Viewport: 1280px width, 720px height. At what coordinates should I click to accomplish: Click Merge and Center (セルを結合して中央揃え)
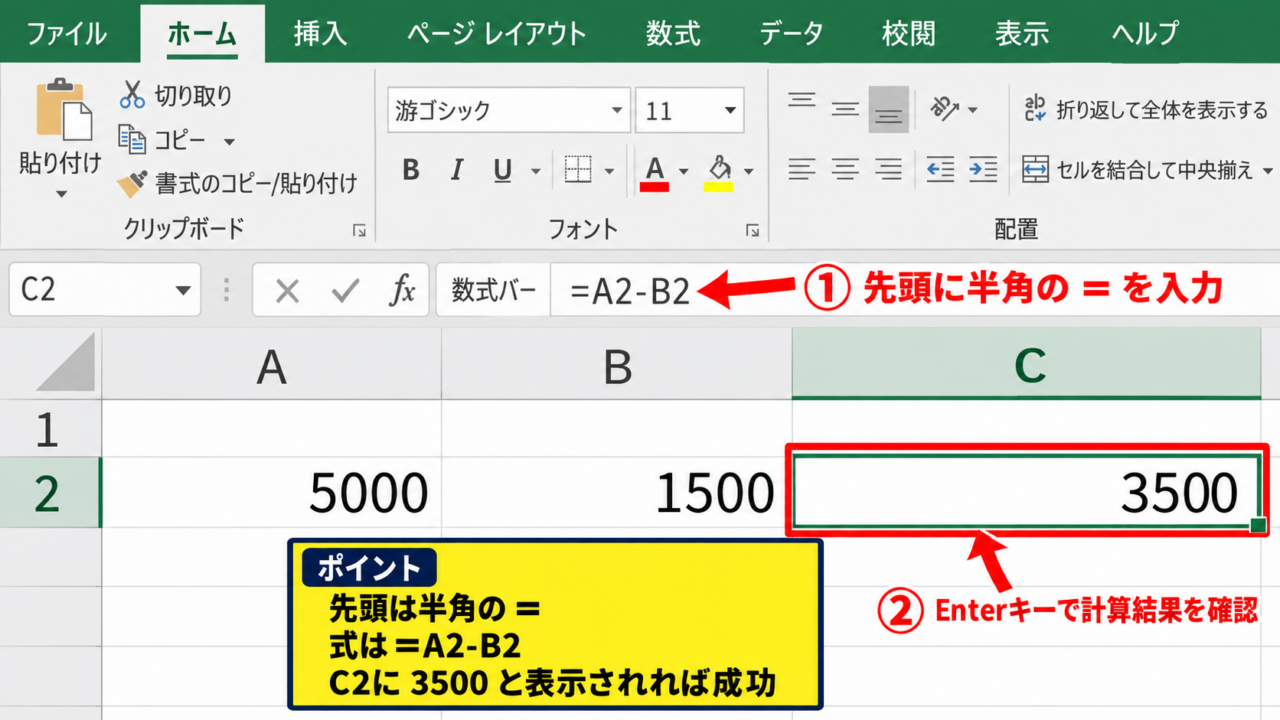point(1137,170)
